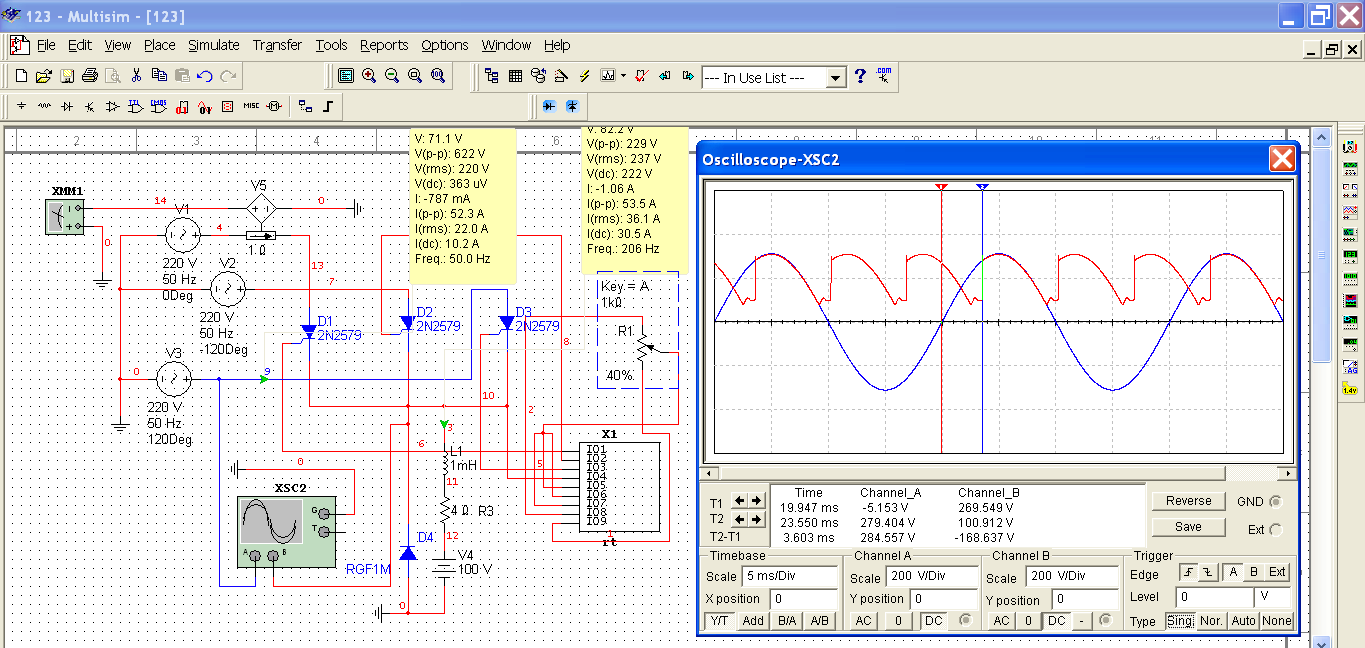
Task: Open the design toolbox hierarchy icon
Action: click(x=492, y=76)
